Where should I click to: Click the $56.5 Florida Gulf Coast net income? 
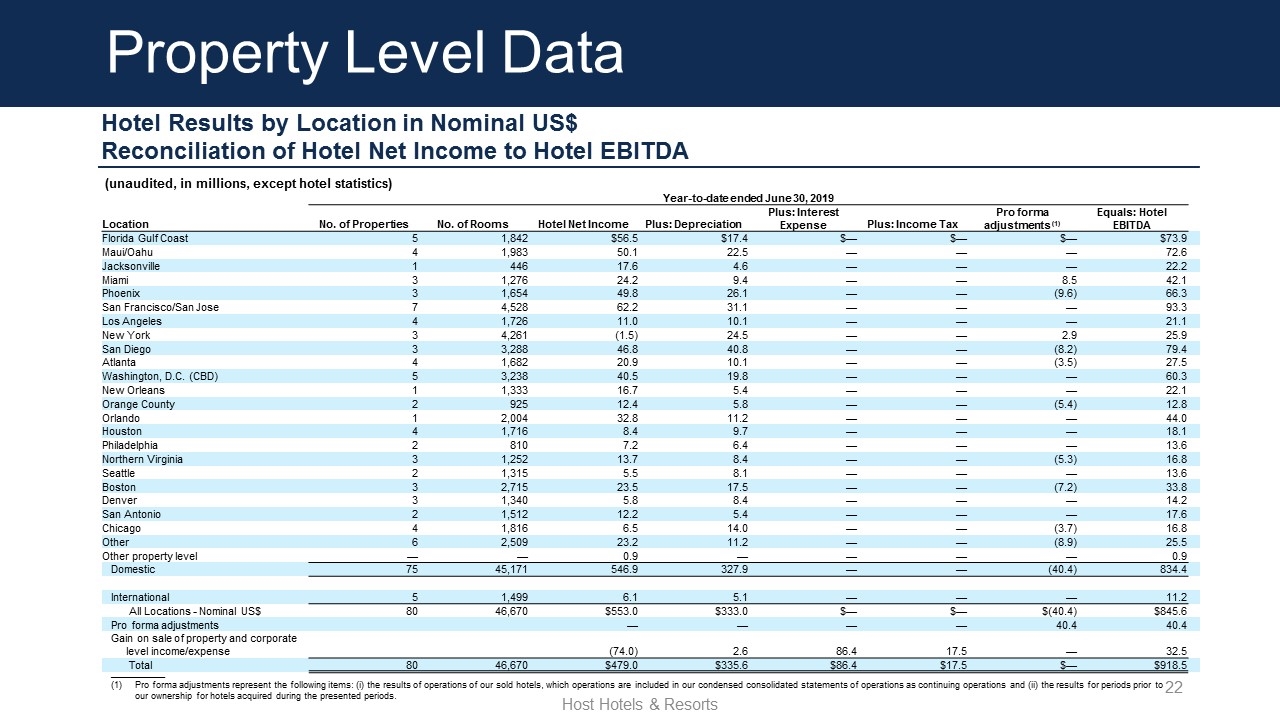point(624,238)
